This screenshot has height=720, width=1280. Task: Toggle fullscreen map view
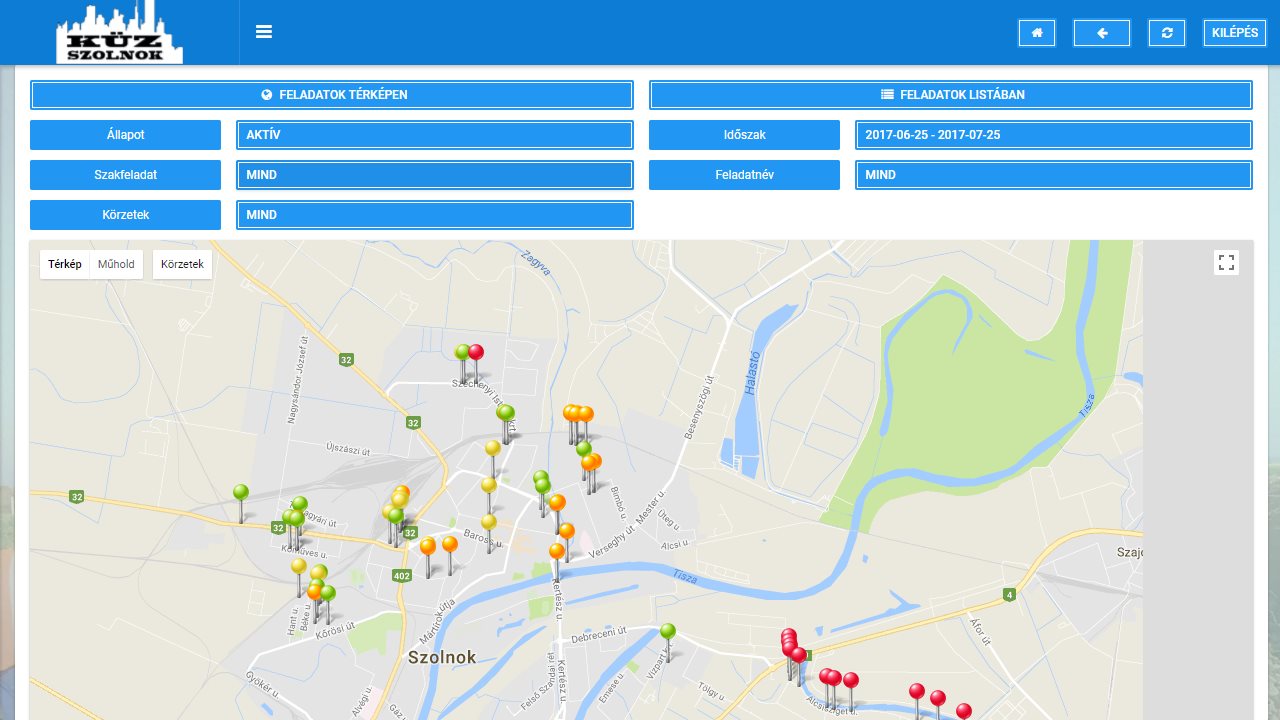point(1226,263)
